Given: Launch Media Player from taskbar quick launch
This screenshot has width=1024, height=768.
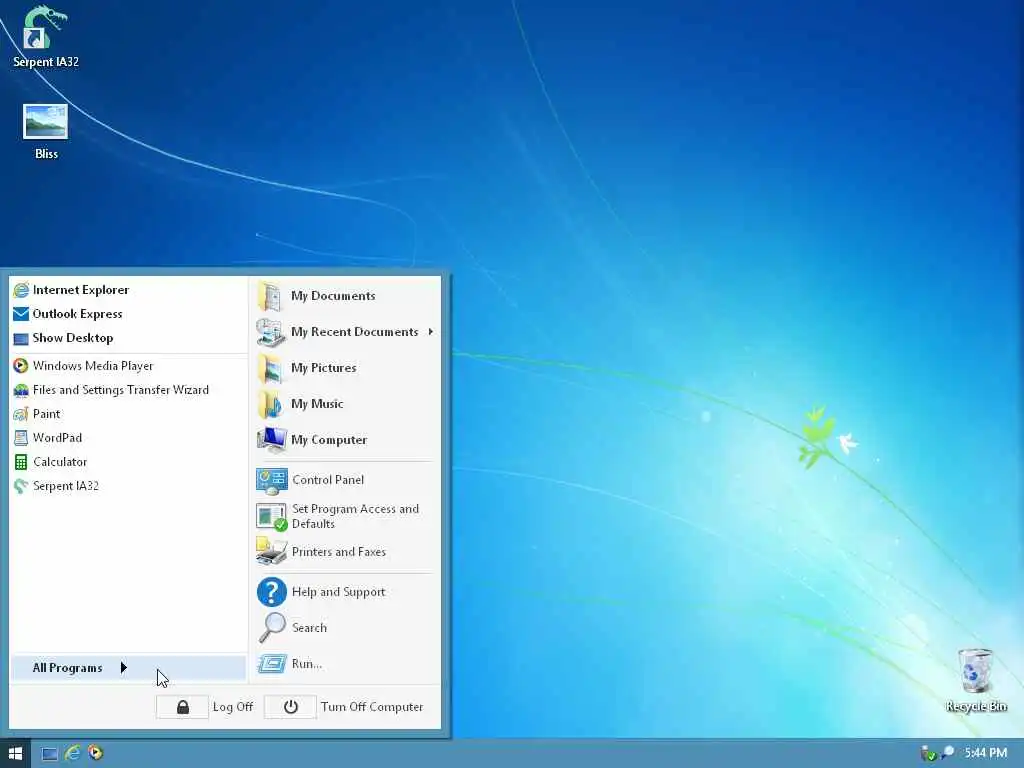Looking at the screenshot, I should [x=95, y=753].
